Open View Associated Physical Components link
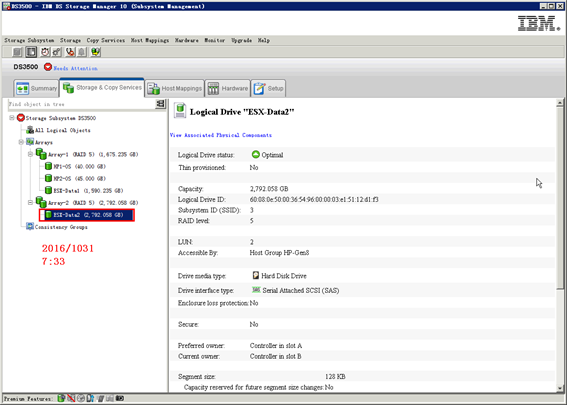Viewport: 567px width, 405px height. click(x=221, y=135)
